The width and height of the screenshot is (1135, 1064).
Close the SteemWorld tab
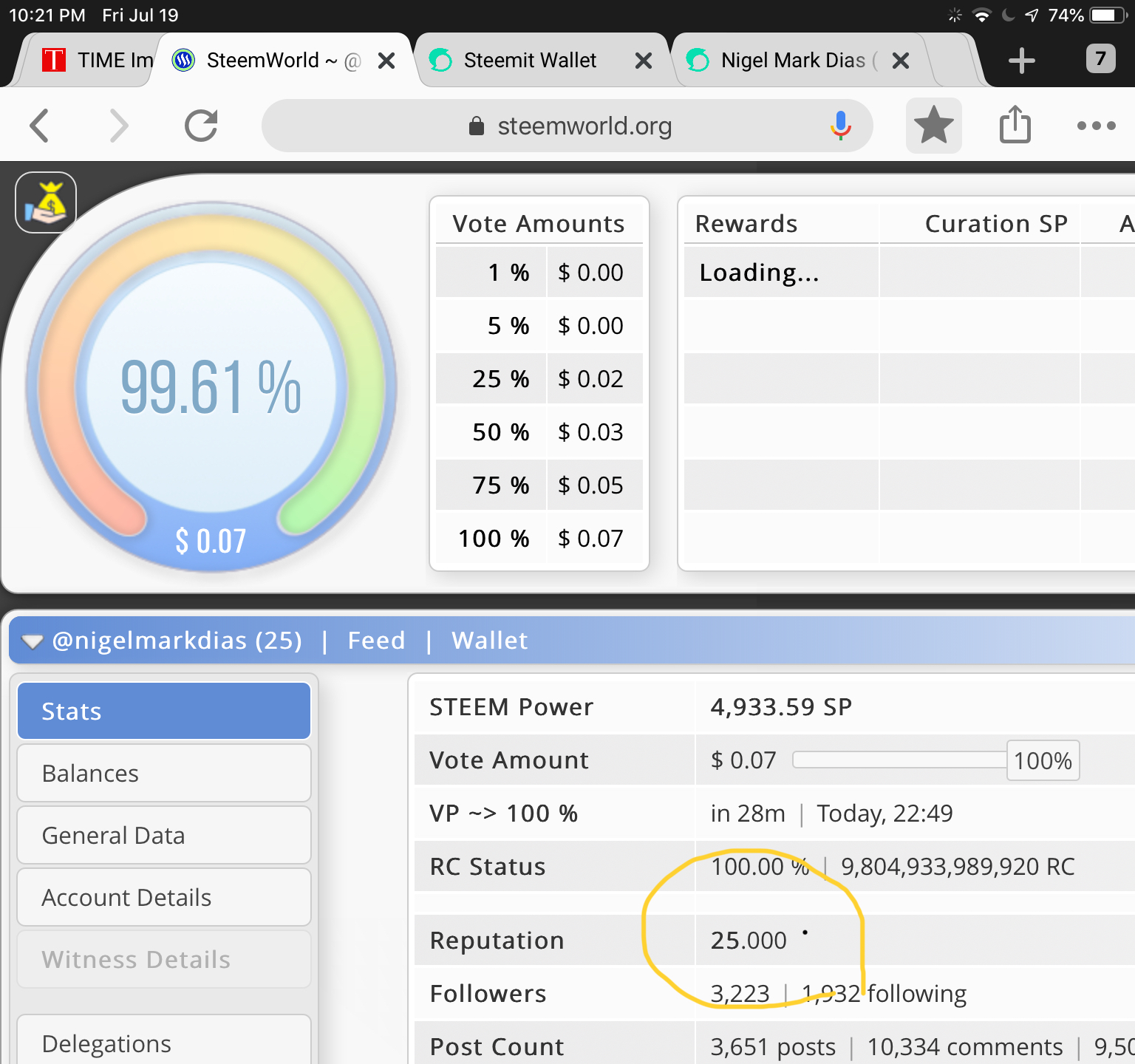click(386, 61)
